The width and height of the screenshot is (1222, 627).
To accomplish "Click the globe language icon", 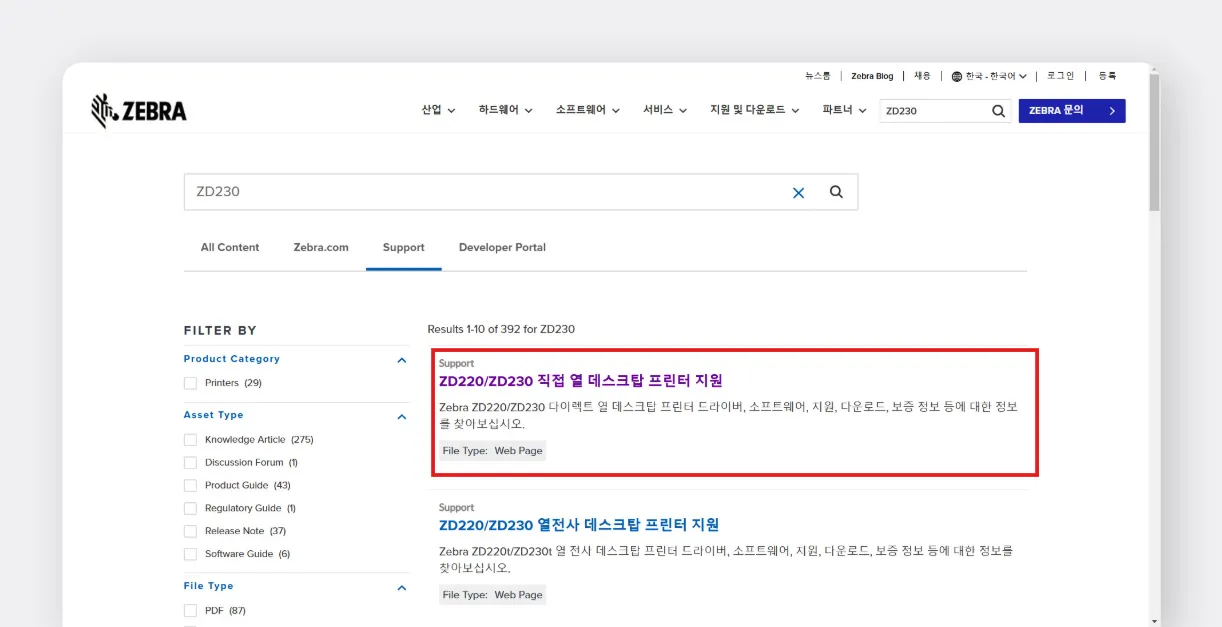I will tap(957, 76).
